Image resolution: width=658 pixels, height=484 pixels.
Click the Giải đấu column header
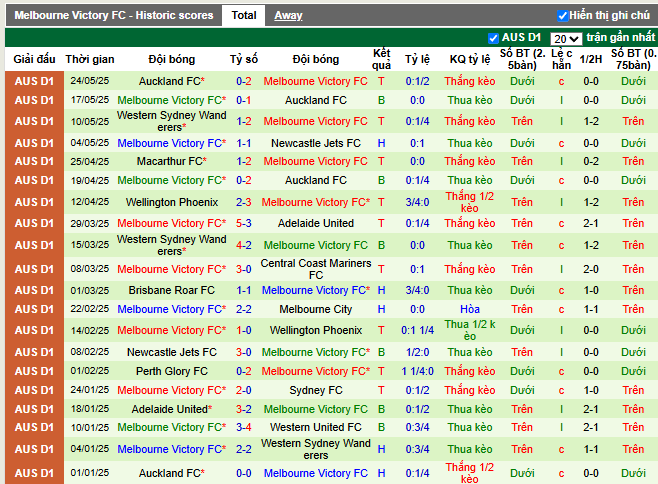[x=34, y=59]
